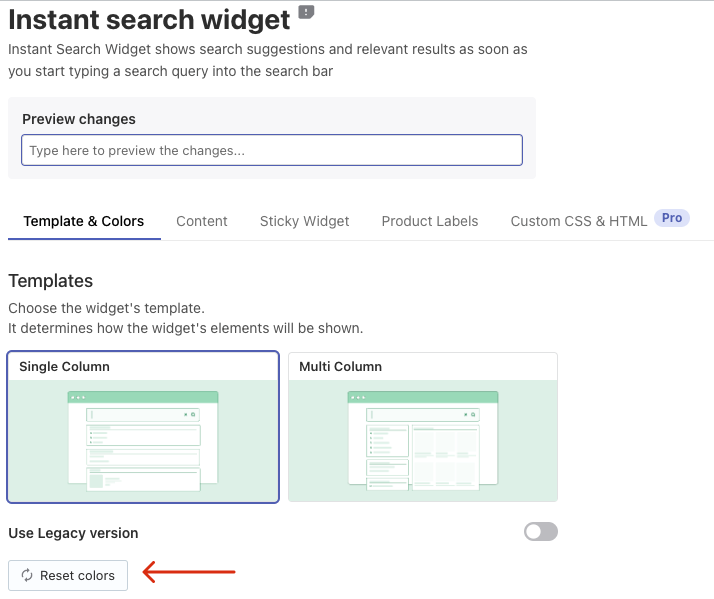Click the circular arrows icon in Reset colors
714x599 pixels.
point(26,576)
